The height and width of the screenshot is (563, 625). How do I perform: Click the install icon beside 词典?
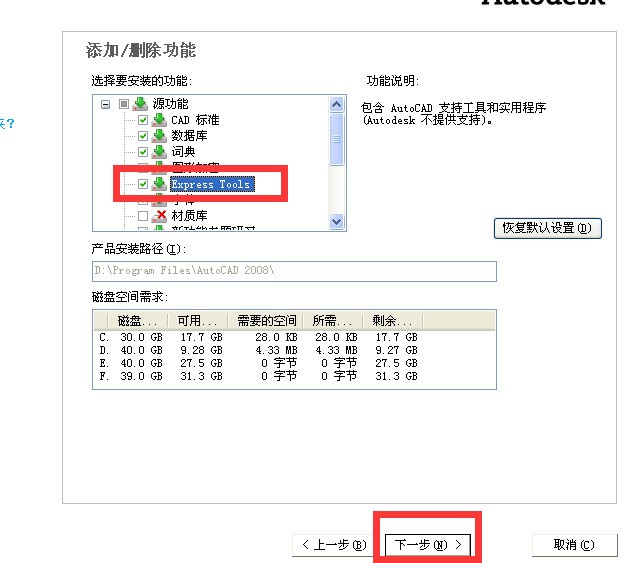[x=158, y=152]
